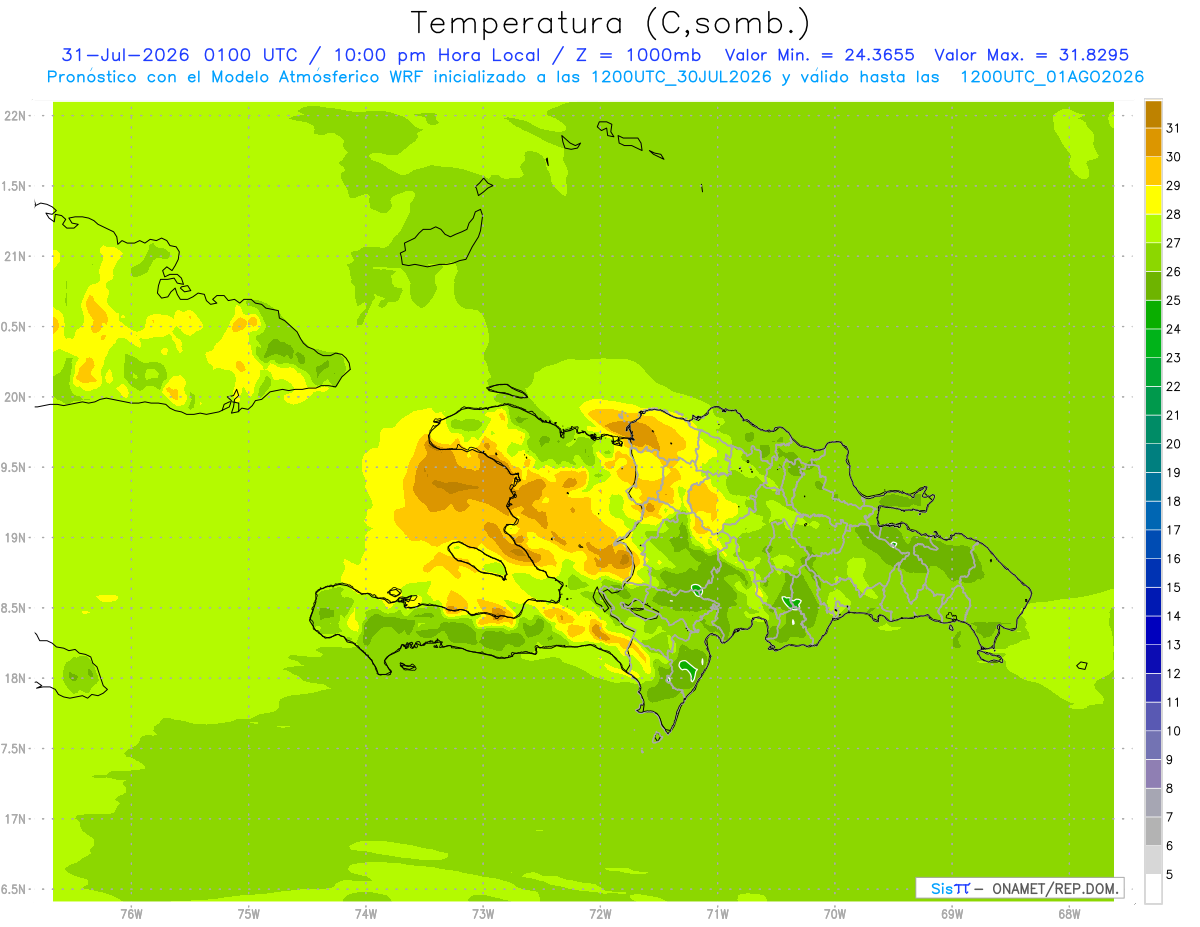Click the '73W' longitude label

pos(483,914)
